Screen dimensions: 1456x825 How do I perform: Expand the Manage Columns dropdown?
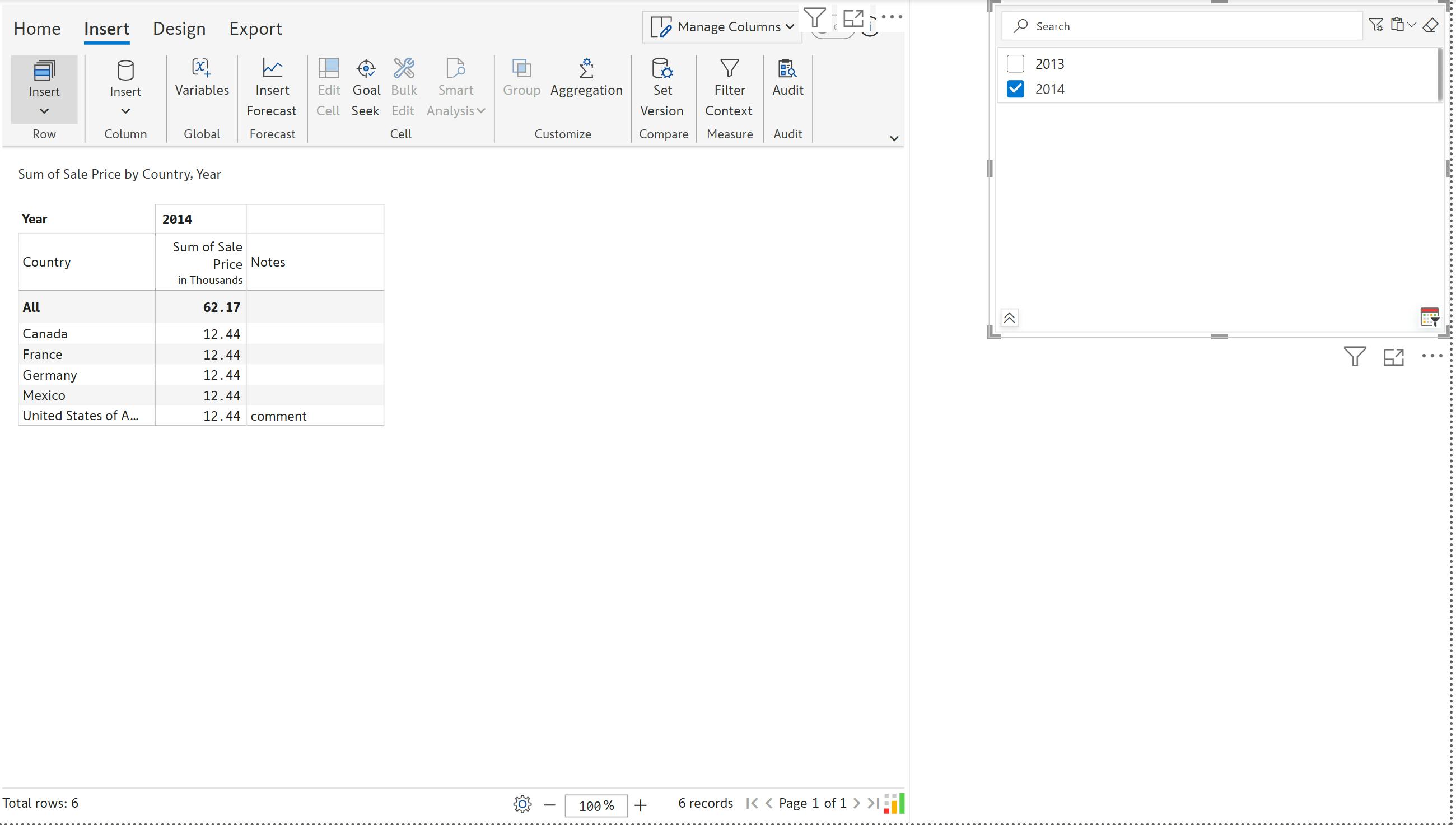(x=722, y=27)
